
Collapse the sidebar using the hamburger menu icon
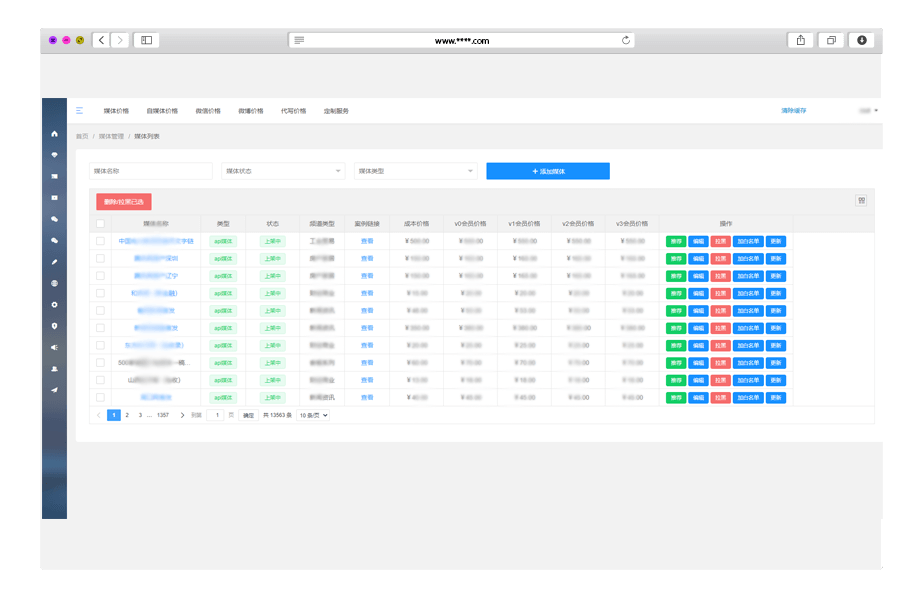(x=80, y=110)
